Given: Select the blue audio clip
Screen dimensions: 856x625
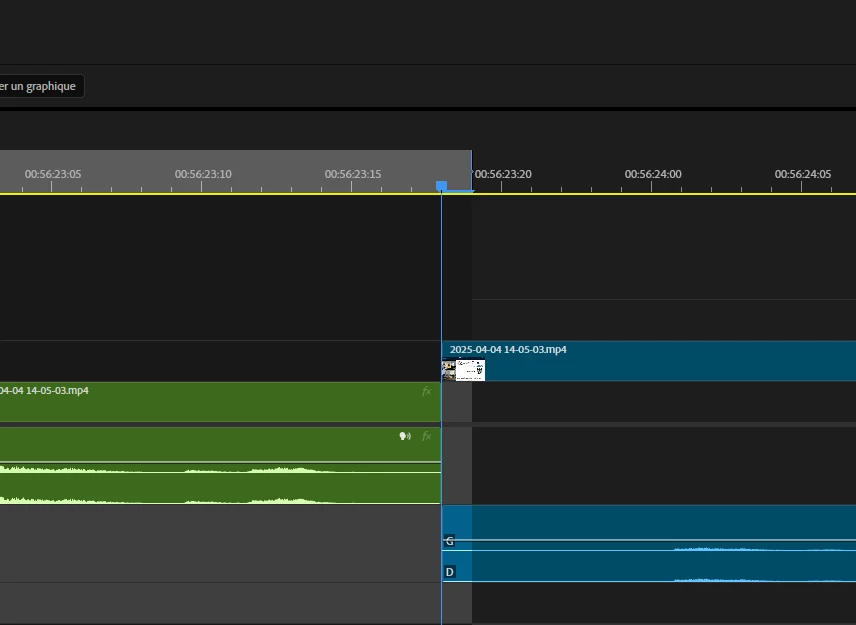Looking at the screenshot, I should coord(649,544).
